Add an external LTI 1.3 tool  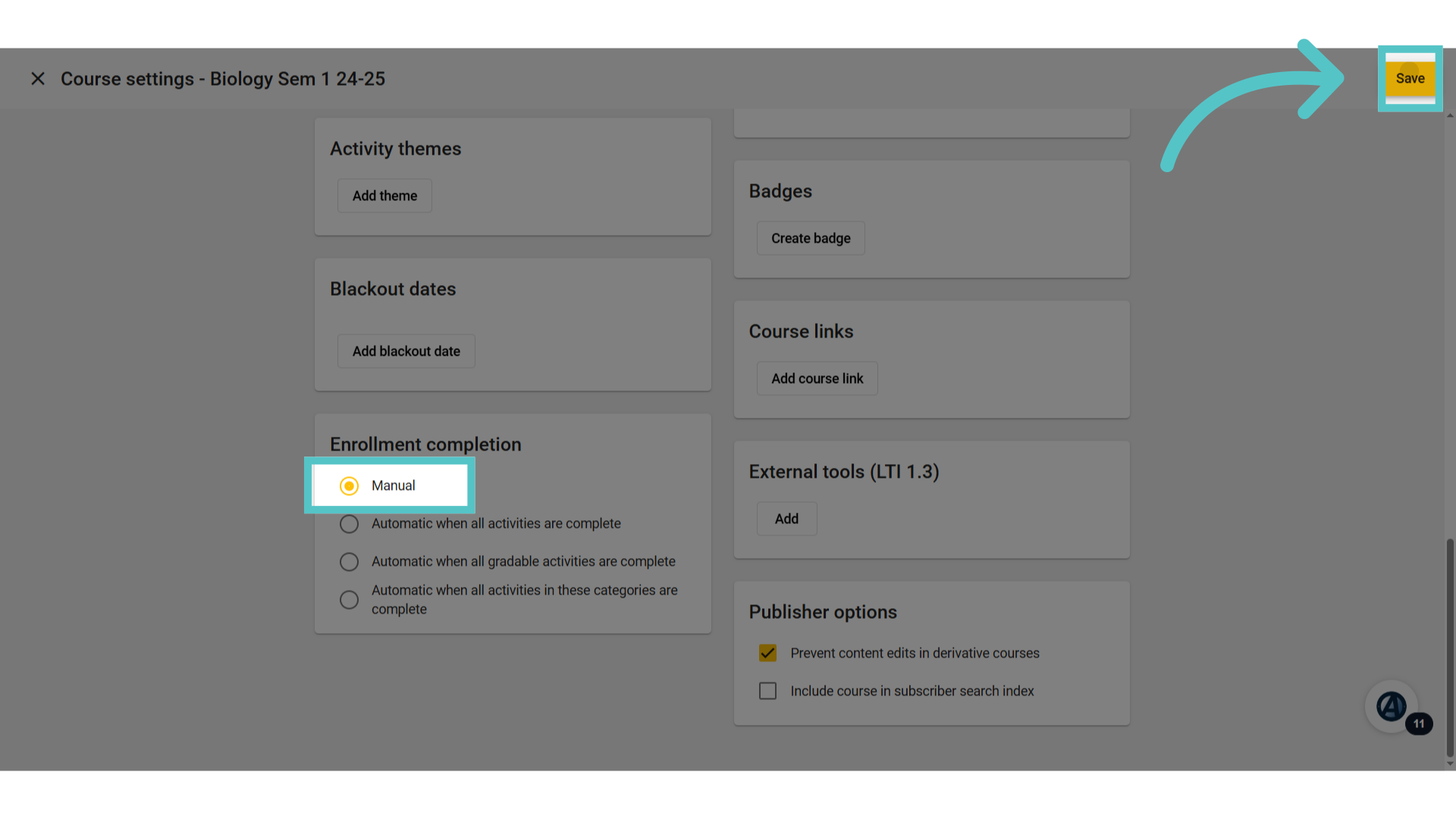(786, 519)
